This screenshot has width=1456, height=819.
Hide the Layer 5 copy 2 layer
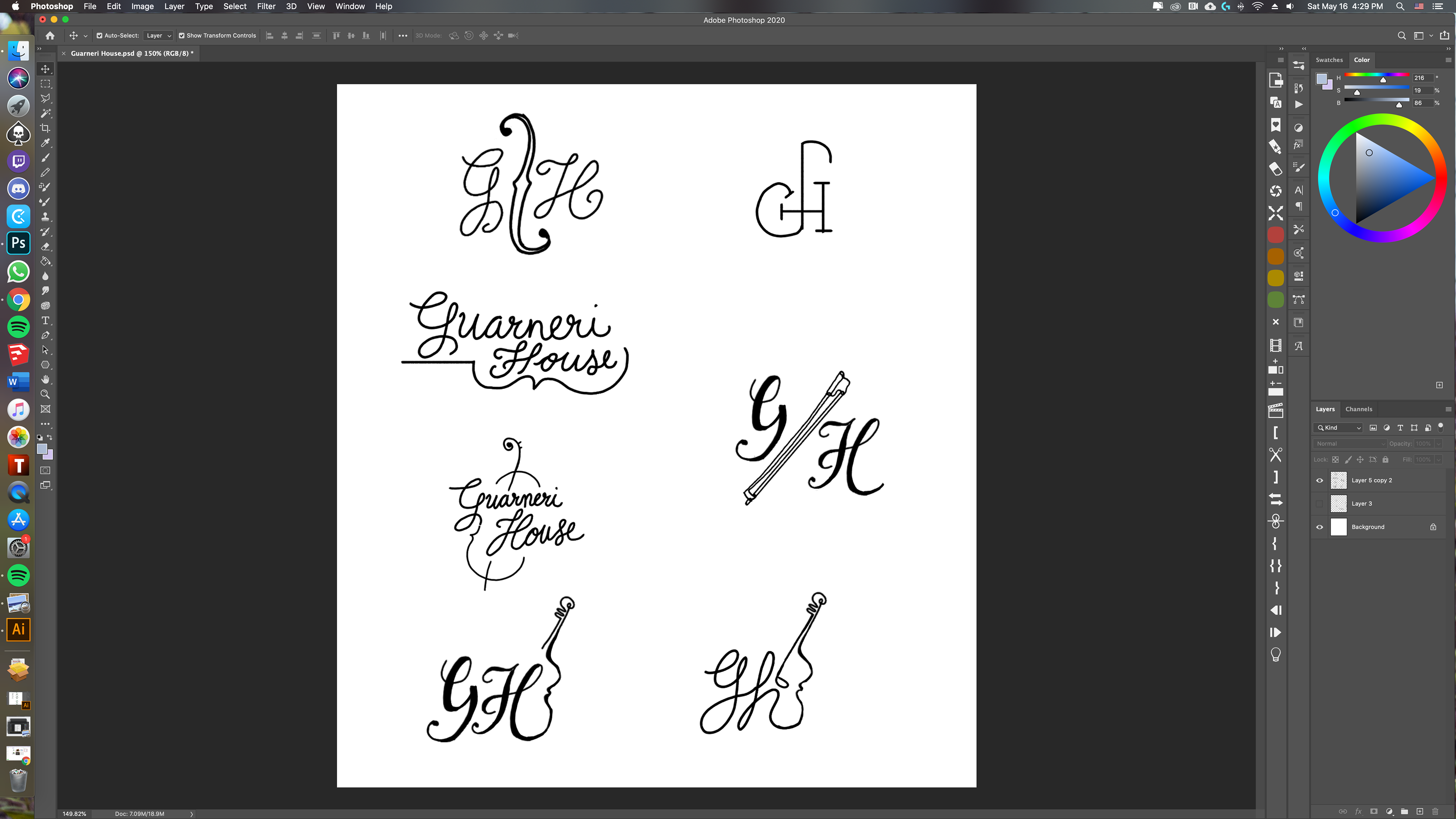tap(1320, 480)
